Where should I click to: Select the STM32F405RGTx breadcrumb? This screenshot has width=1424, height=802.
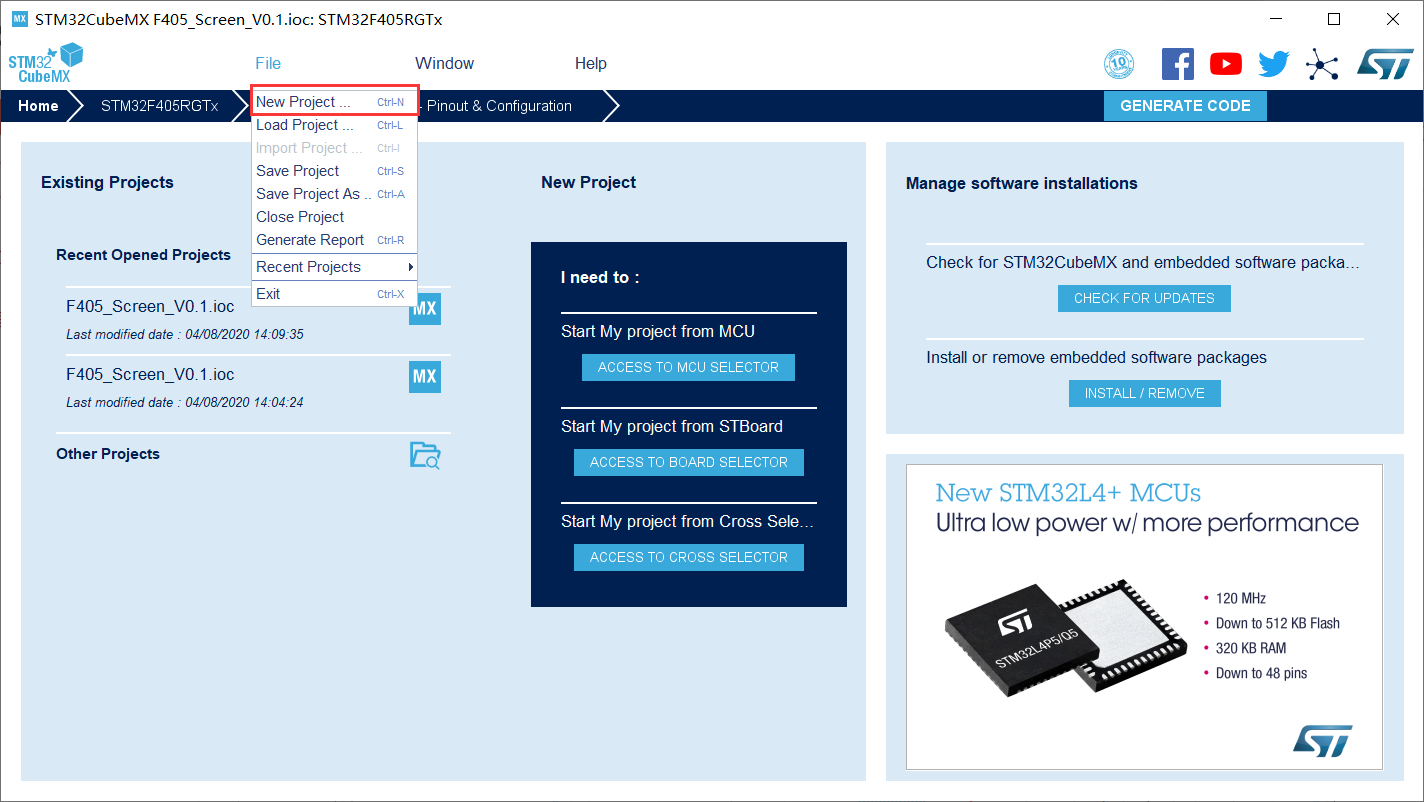point(159,106)
